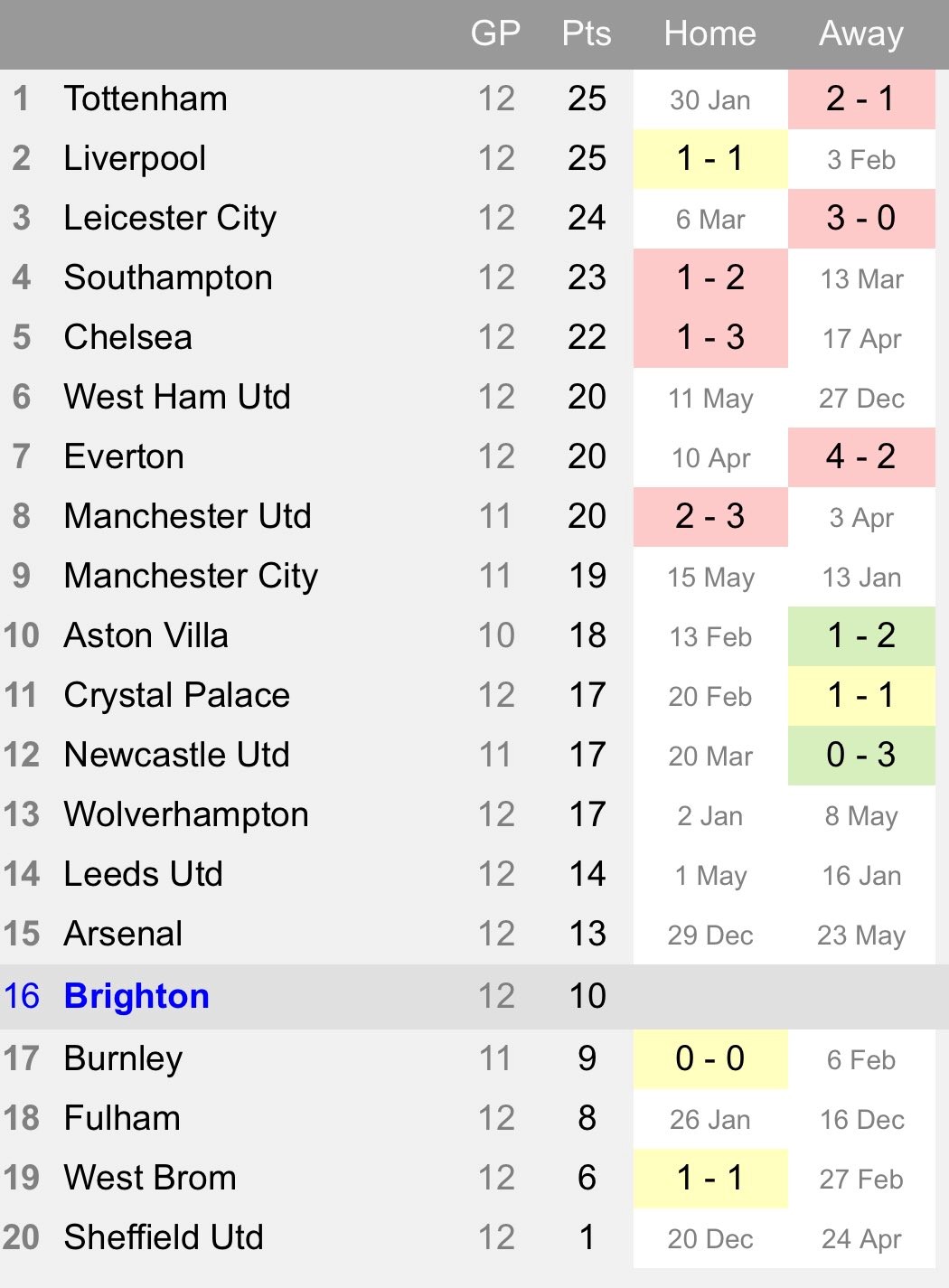Open Sheffield Utd team row
Viewport: 949px width, 1288px height.
tap(474, 1238)
